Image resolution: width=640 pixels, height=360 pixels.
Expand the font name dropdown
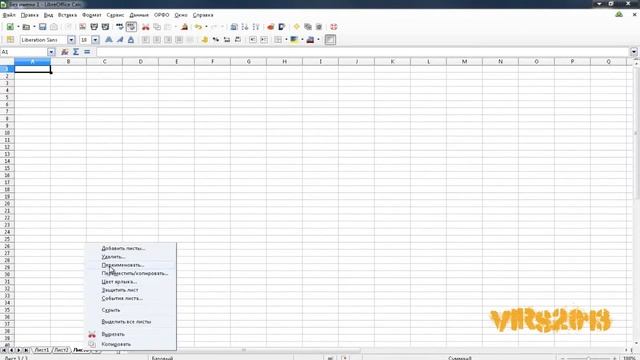click(71, 40)
